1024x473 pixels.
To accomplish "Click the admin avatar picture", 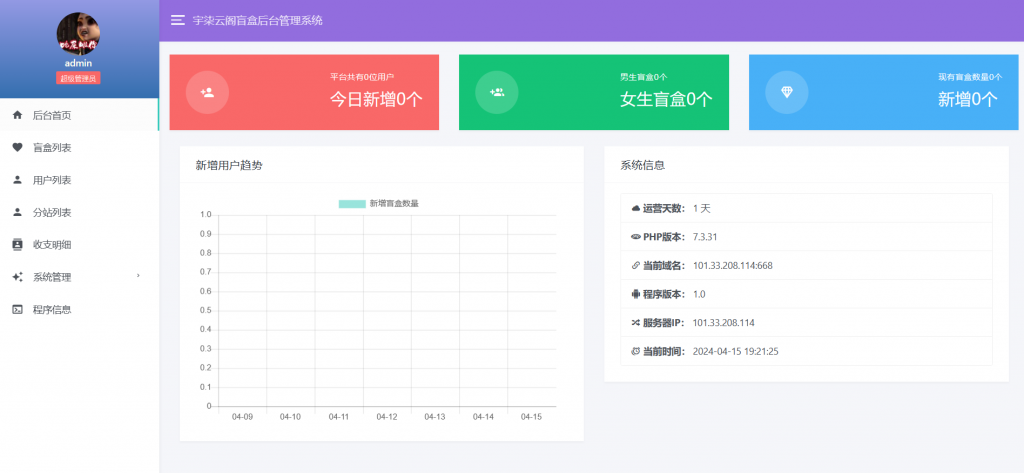I will point(78,33).
